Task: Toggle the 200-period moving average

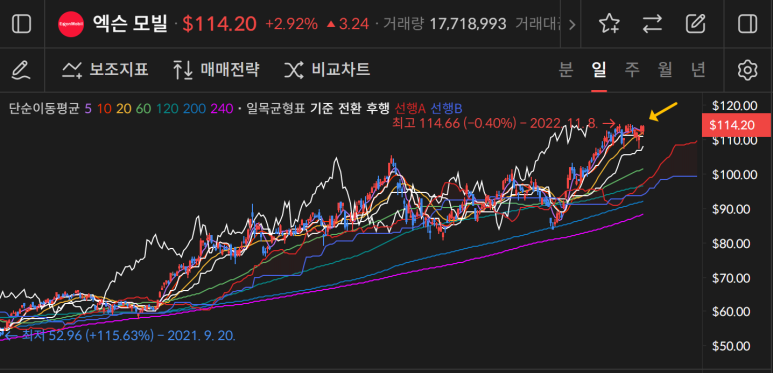Action: pyautogui.click(x=195, y=108)
